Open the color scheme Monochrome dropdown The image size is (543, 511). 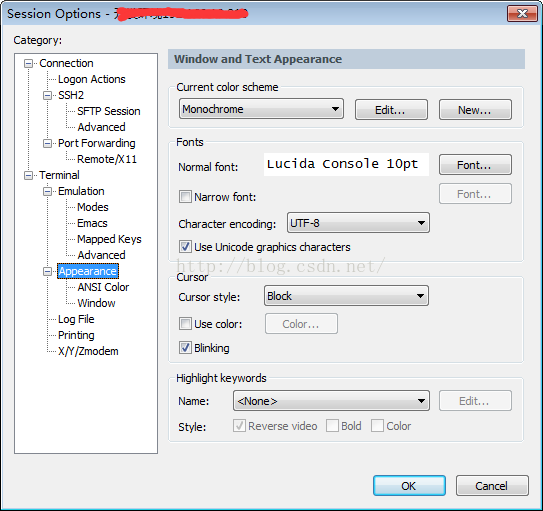(261, 109)
